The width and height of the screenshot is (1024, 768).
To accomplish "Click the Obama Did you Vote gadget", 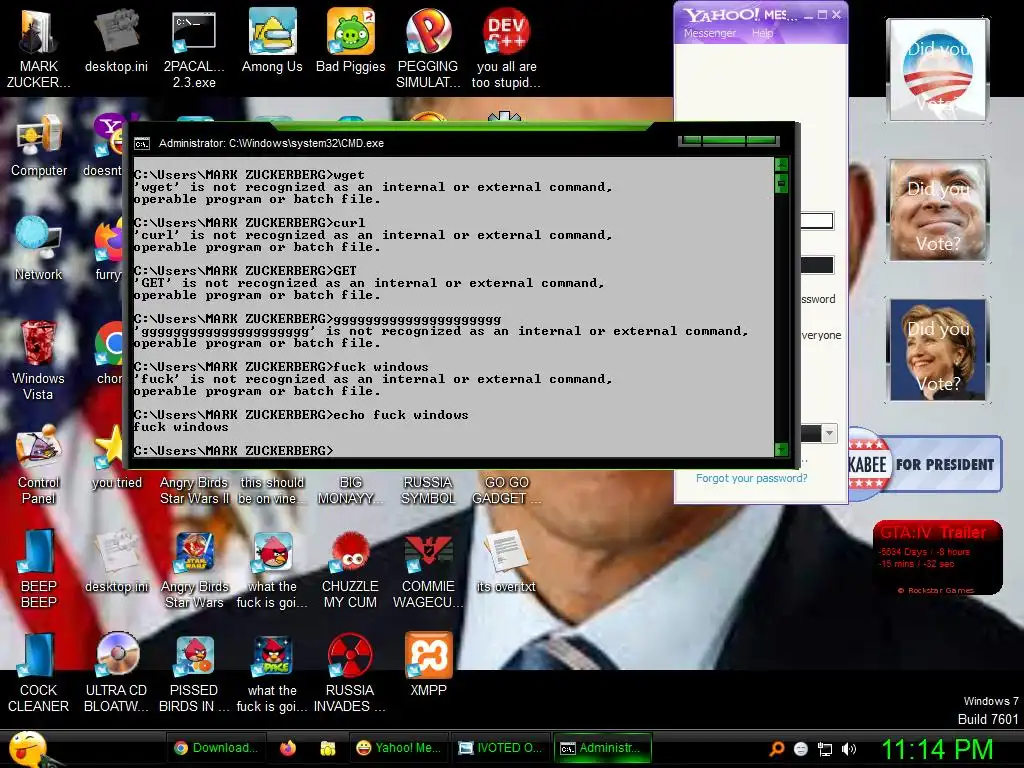I will pyautogui.click(x=938, y=69).
